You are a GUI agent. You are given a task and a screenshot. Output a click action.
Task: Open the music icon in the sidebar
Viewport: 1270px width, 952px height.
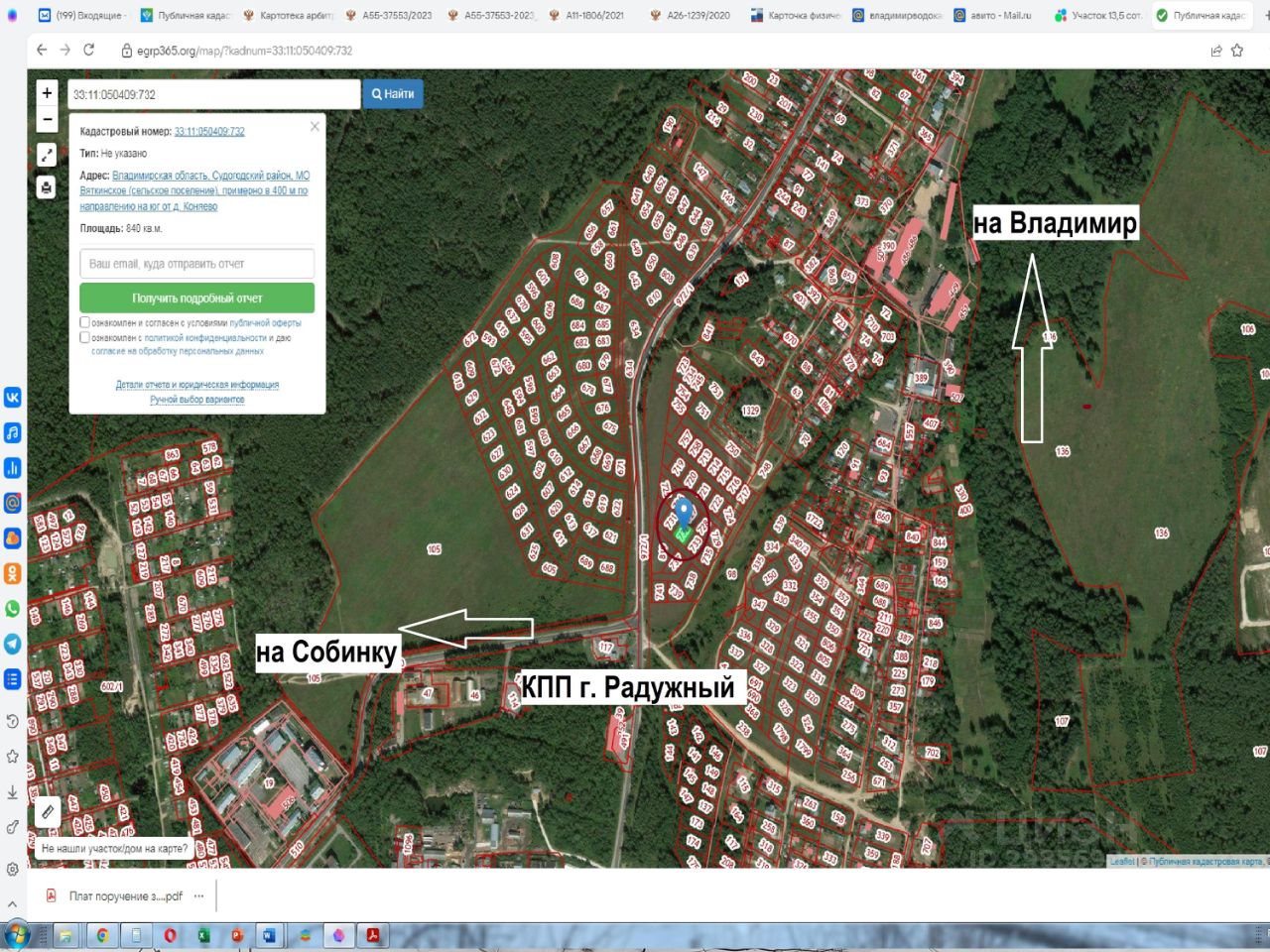(13, 432)
